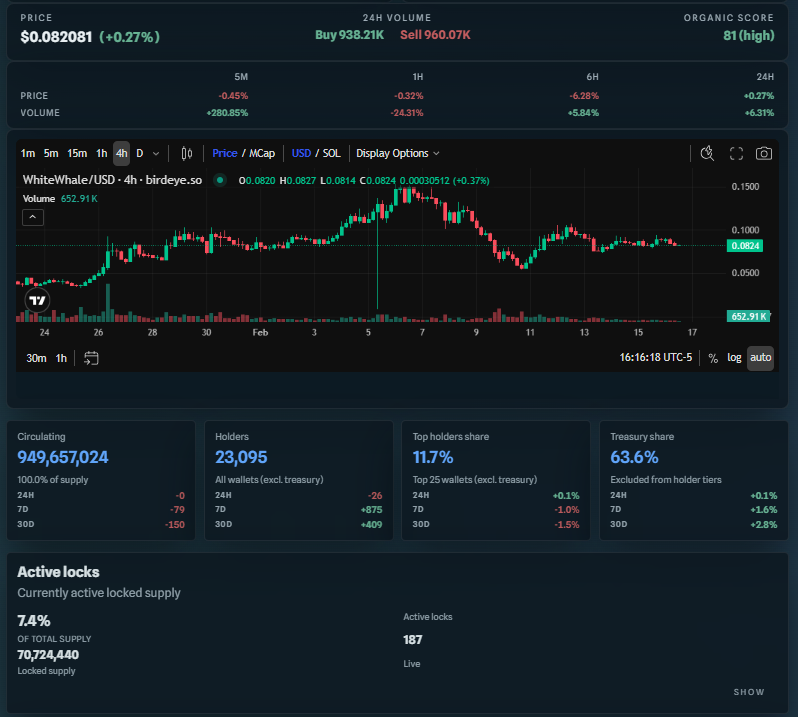Click the Holders 7D change +875

(371, 510)
